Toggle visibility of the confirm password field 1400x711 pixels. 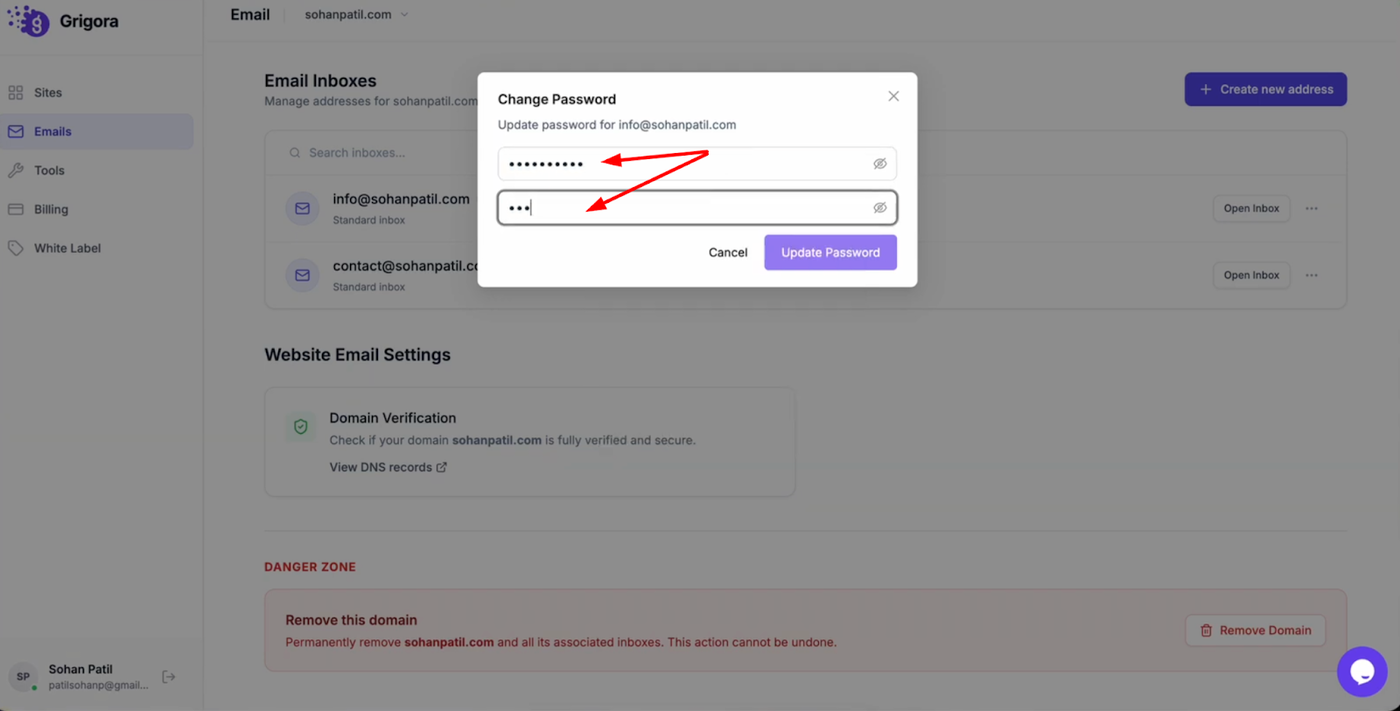coord(880,208)
